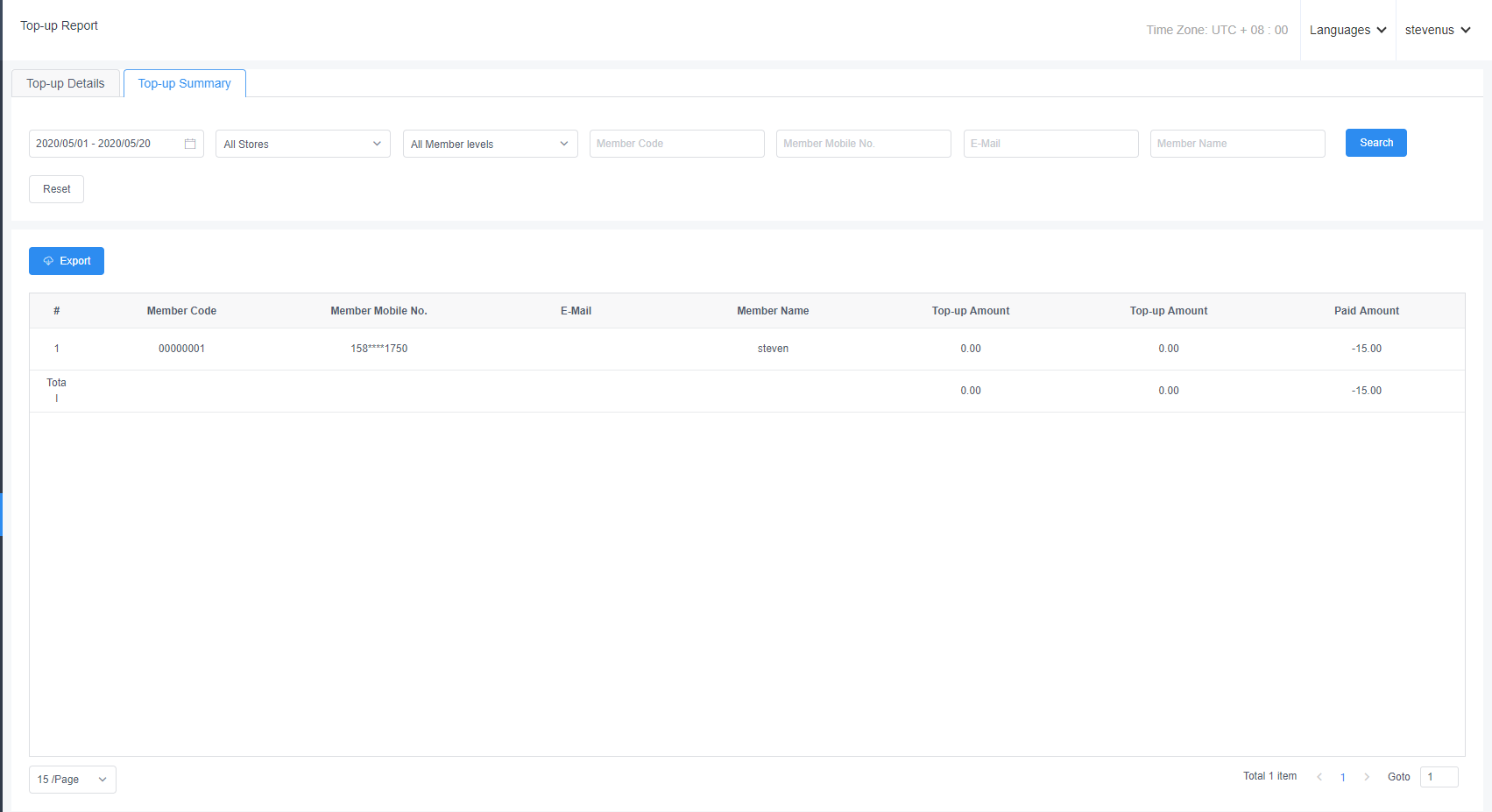Open the All Stores dropdown
1492x812 pixels.
302,144
